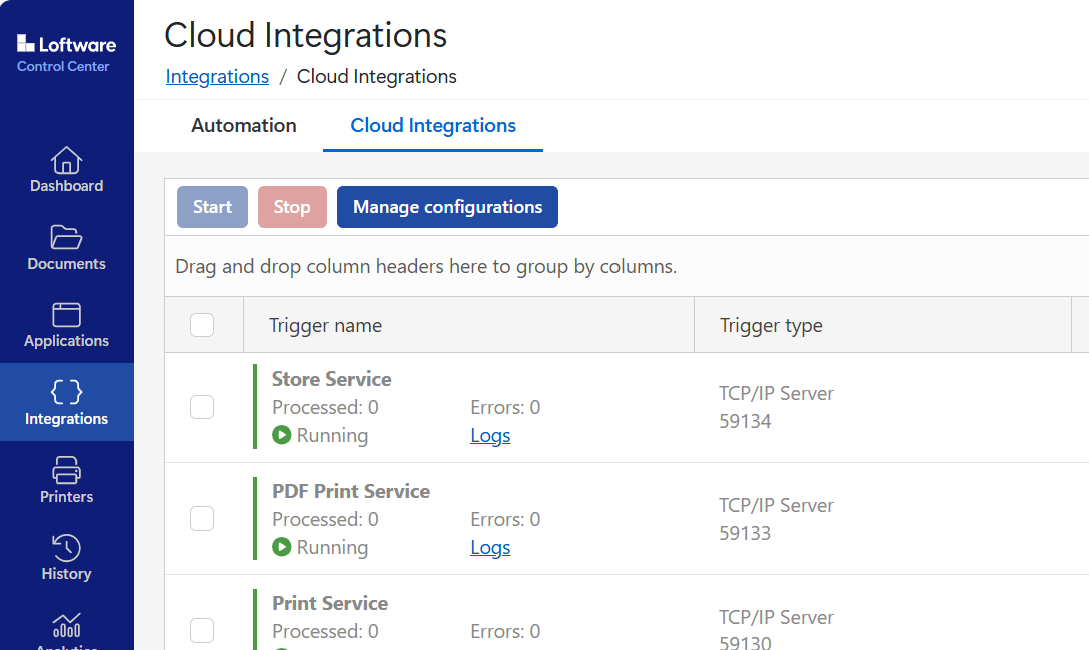
Task: Tick the checkbox for Print Service row
Action: (x=202, y=631)
